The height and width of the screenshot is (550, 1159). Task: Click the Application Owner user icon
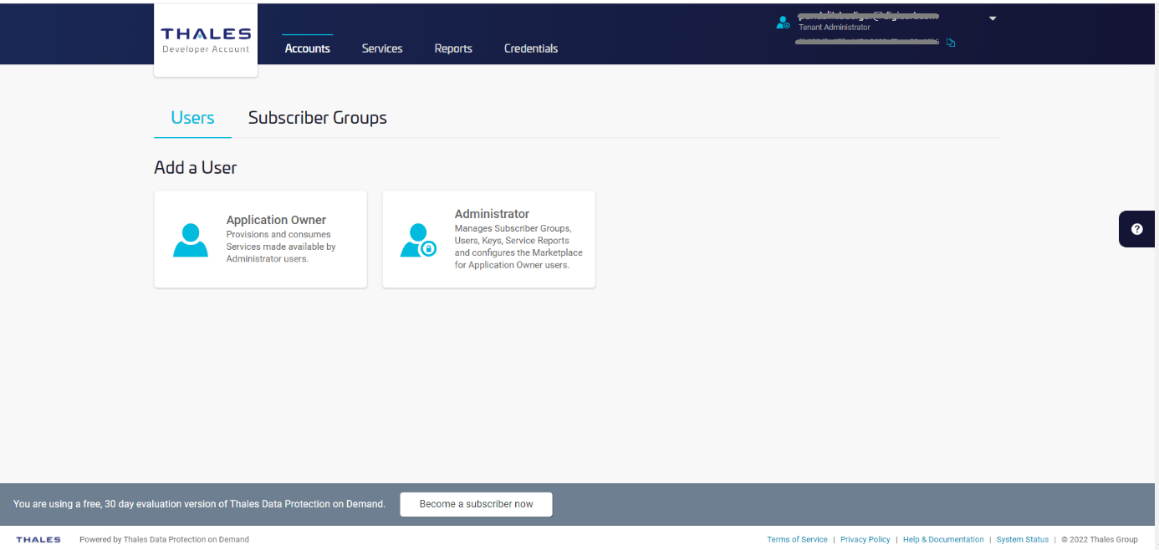[190, 240]
